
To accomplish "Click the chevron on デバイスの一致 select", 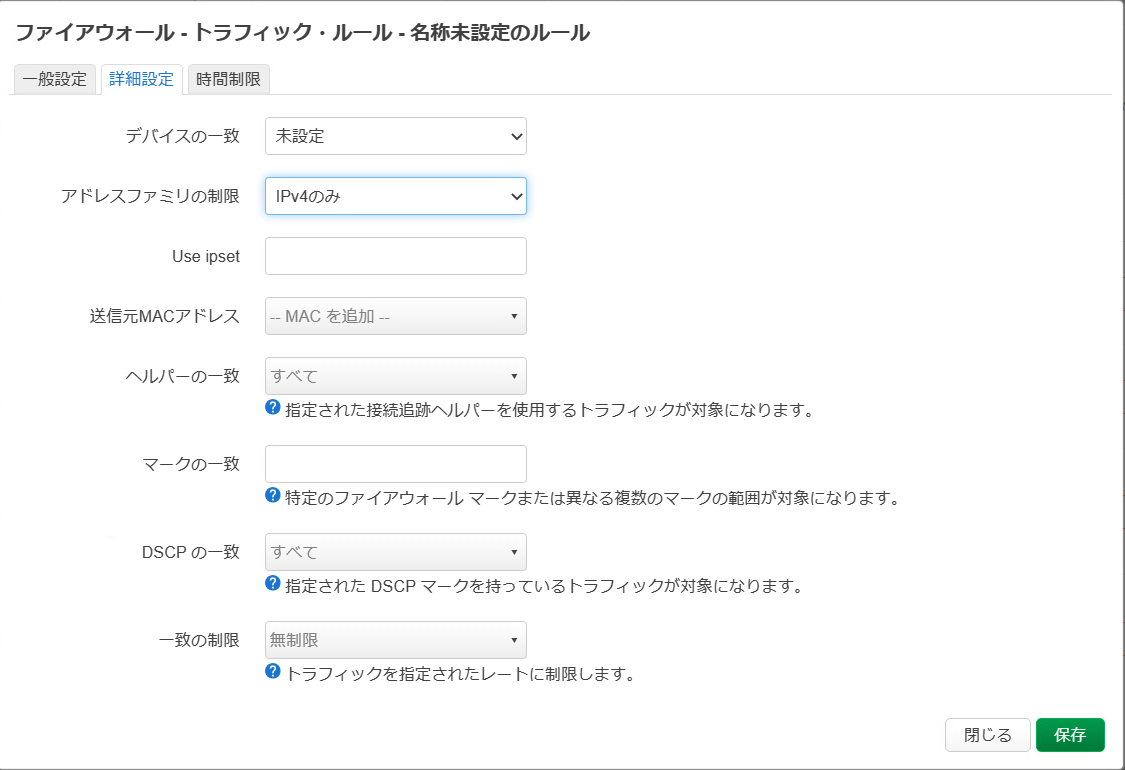I will point(516,136).
